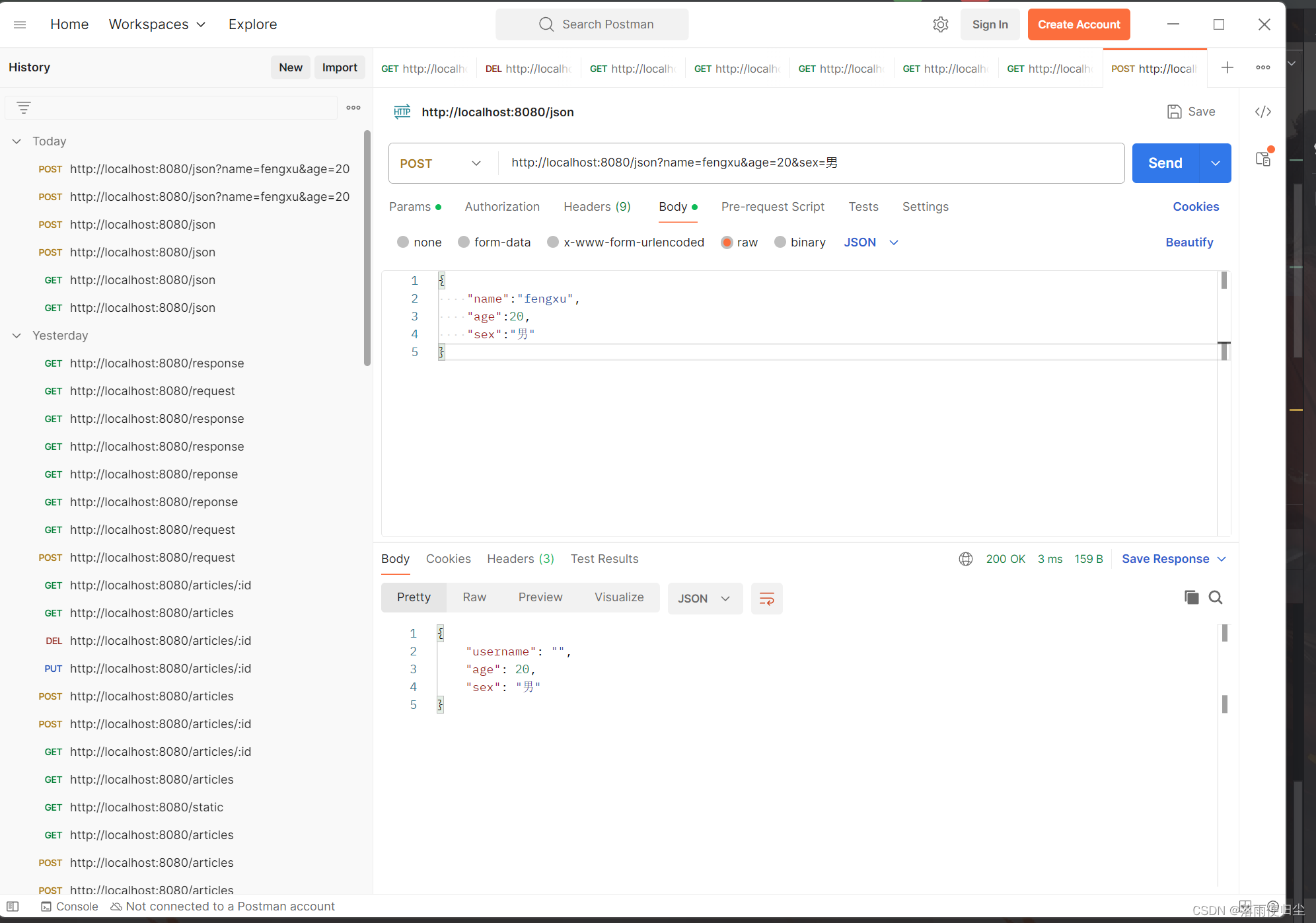Open tab bar overflow three-dot menu
Image resolution: width=1316 pixels, height=923 pixels.
[1263, 67]
